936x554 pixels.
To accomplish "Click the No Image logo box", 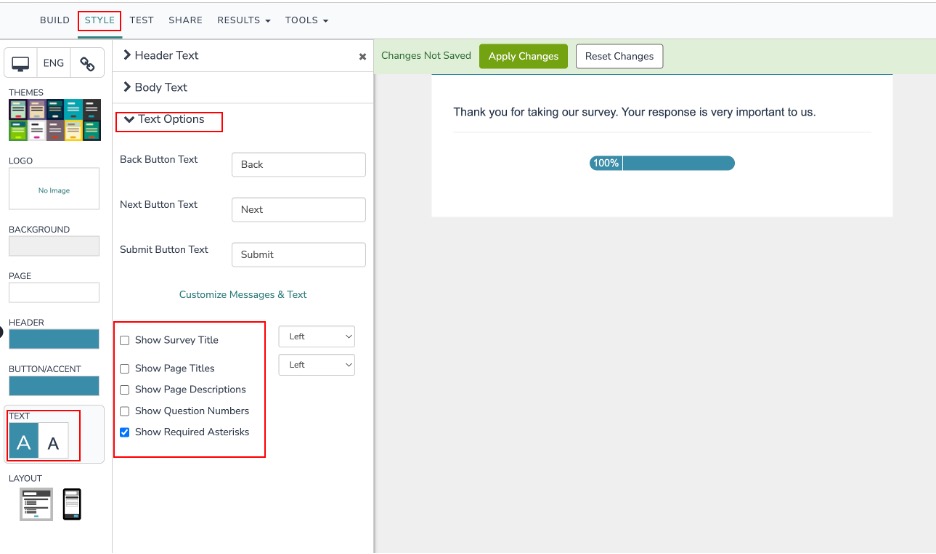I will pyautogui.click(x=54, y=189).
